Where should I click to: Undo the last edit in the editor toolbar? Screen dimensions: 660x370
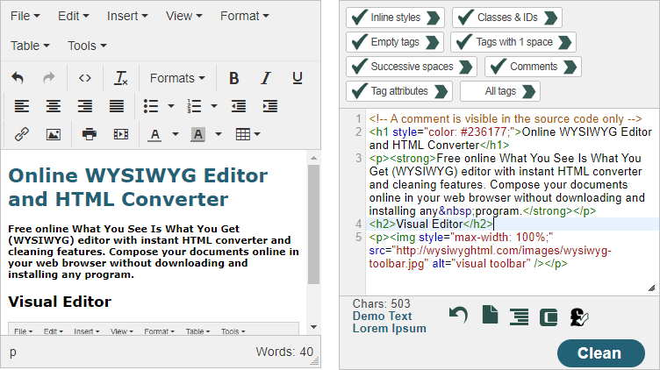[17, 78]
